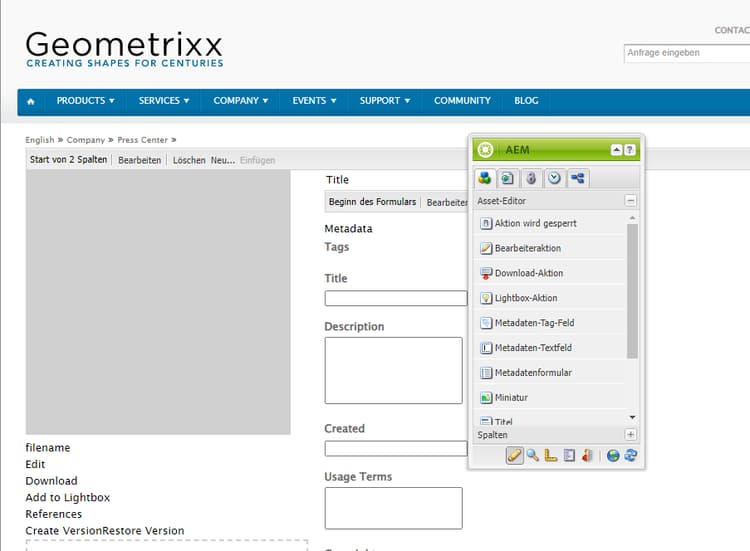Select the Metadaten-Textfeld component icon

pos(485,348)
